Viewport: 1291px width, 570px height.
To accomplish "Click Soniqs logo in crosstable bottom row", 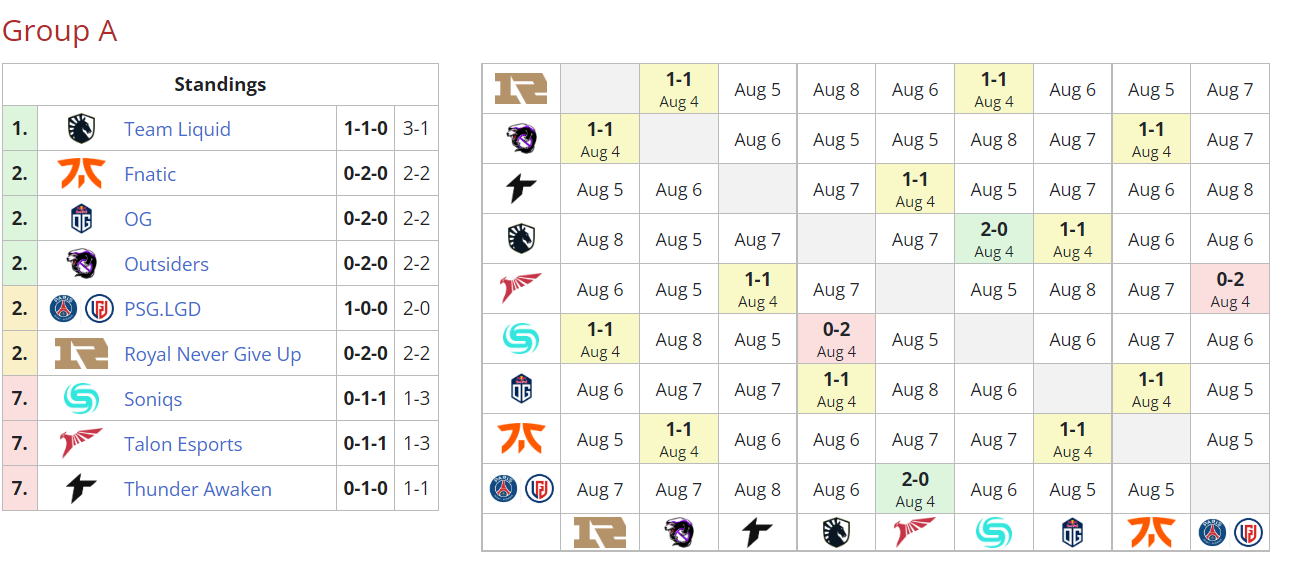I will 994,531.
